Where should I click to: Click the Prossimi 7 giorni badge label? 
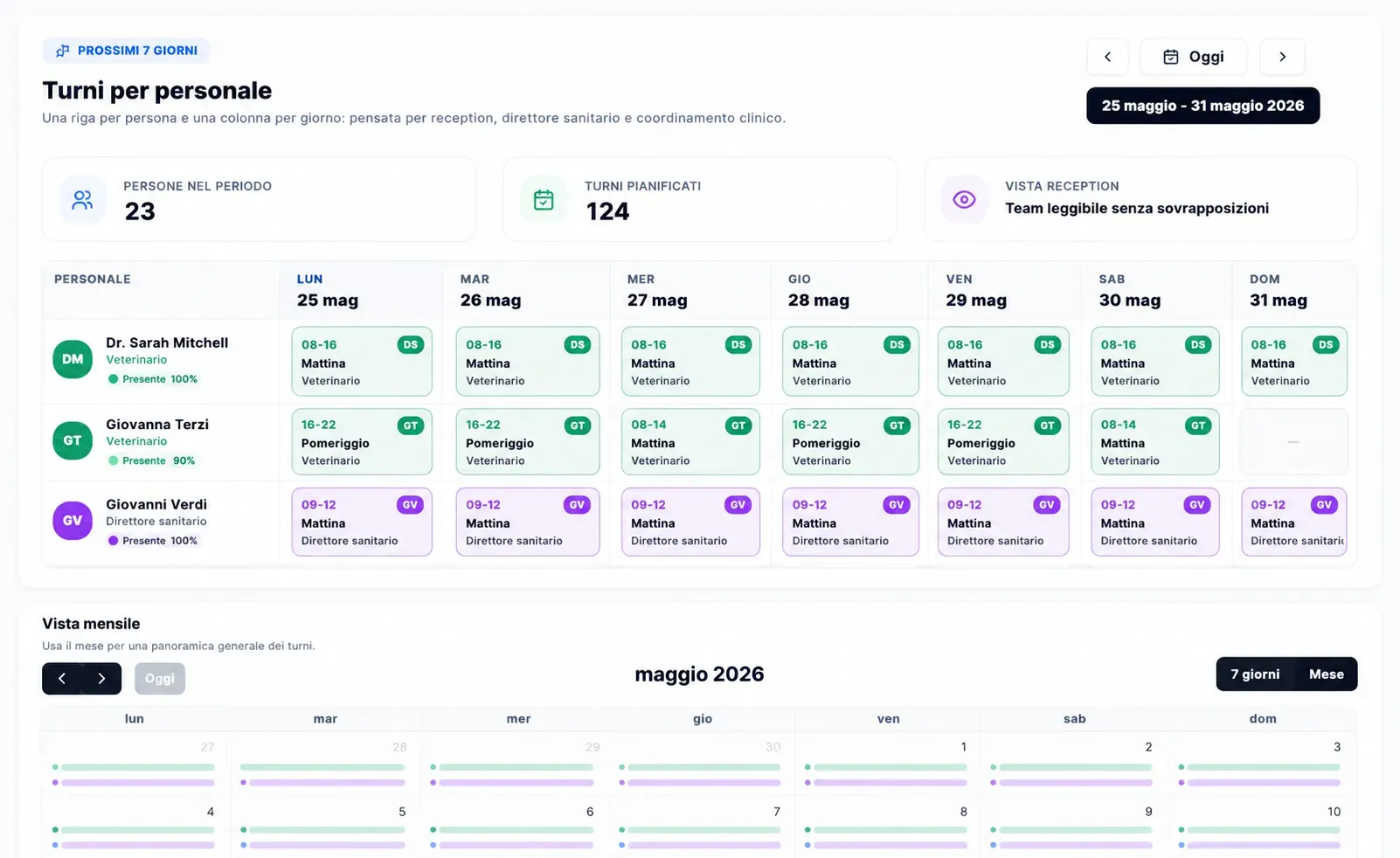click(137, 51)
